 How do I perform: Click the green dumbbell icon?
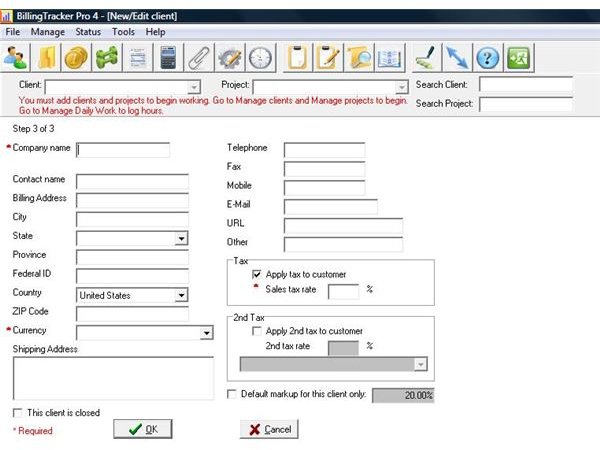[107, 58]
